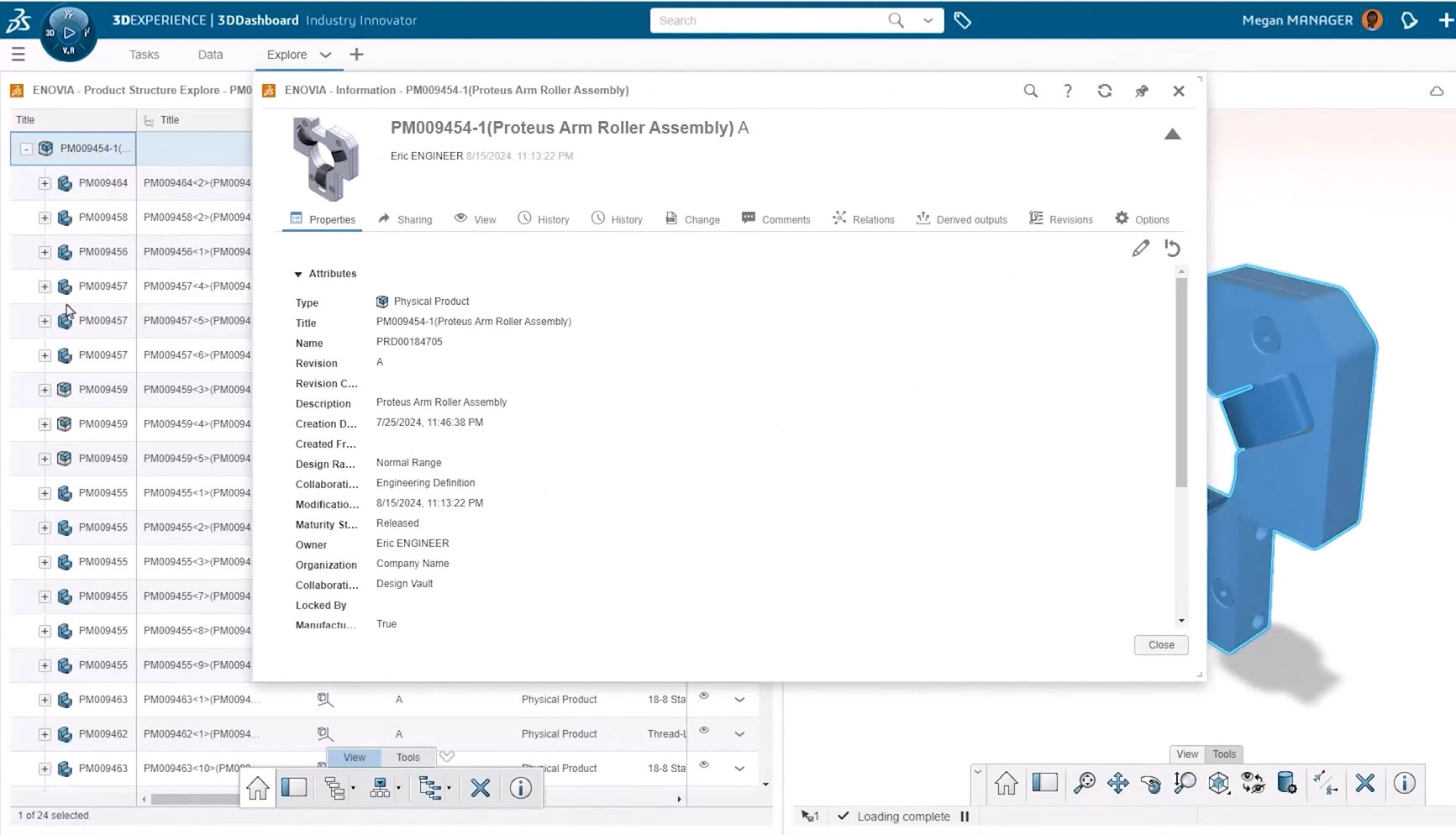Screen dimensions: 1456x835
Task: Open the Tasks dashboard tab
Action: [x=144, y=55]
